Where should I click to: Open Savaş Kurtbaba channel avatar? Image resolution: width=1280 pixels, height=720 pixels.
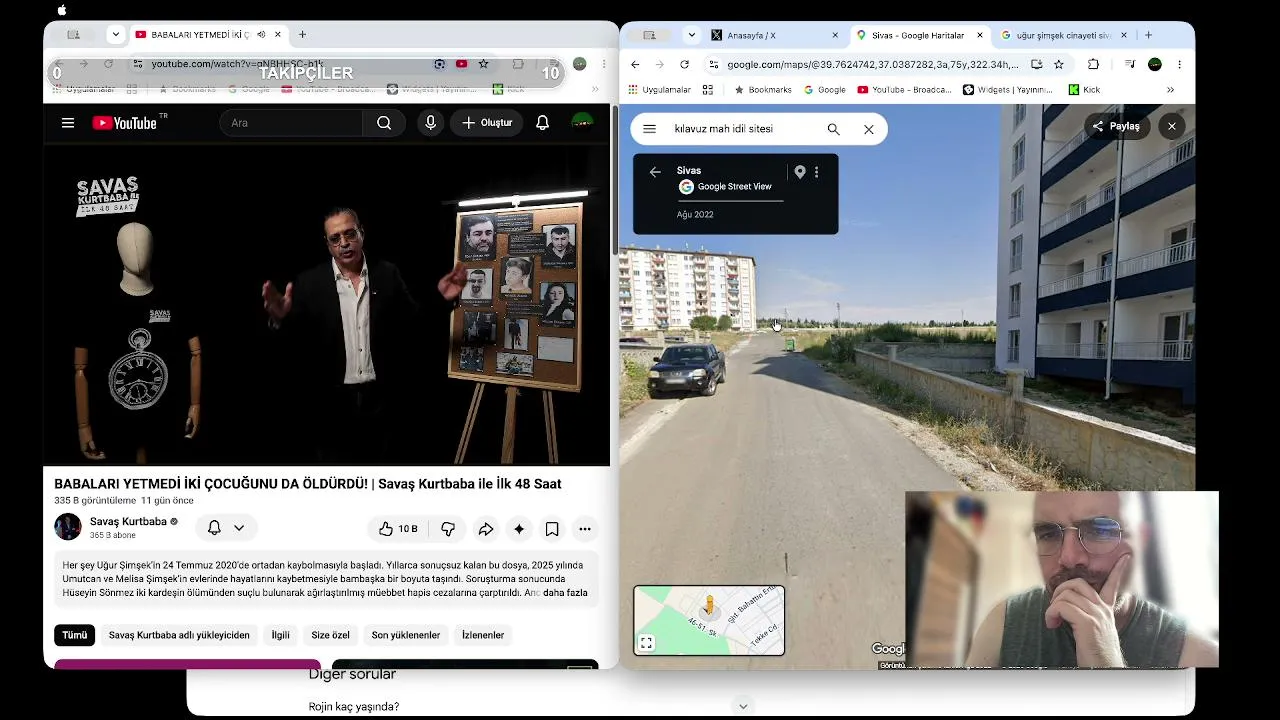click(x=68, y=527)
